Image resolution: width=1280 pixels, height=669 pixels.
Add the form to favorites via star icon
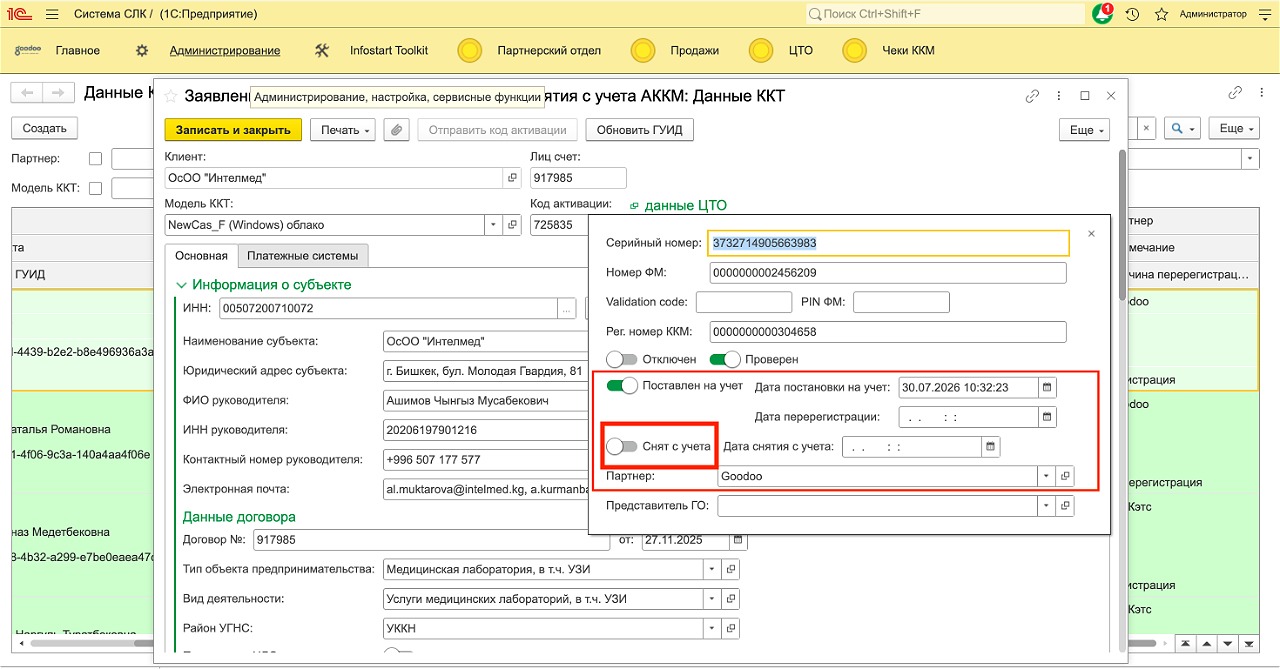pos(171,96)
